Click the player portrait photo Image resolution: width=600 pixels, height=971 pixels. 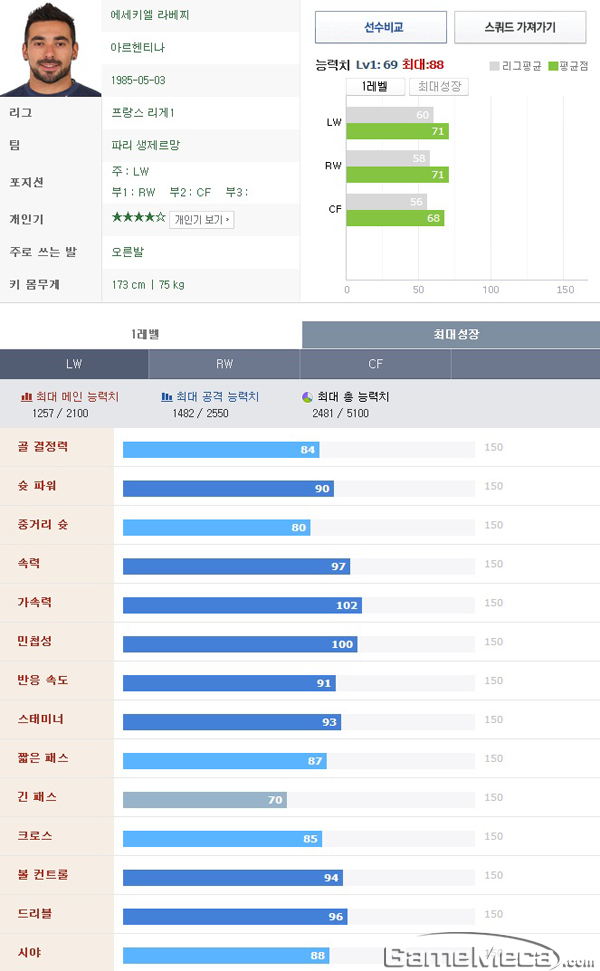pos(50,48)
